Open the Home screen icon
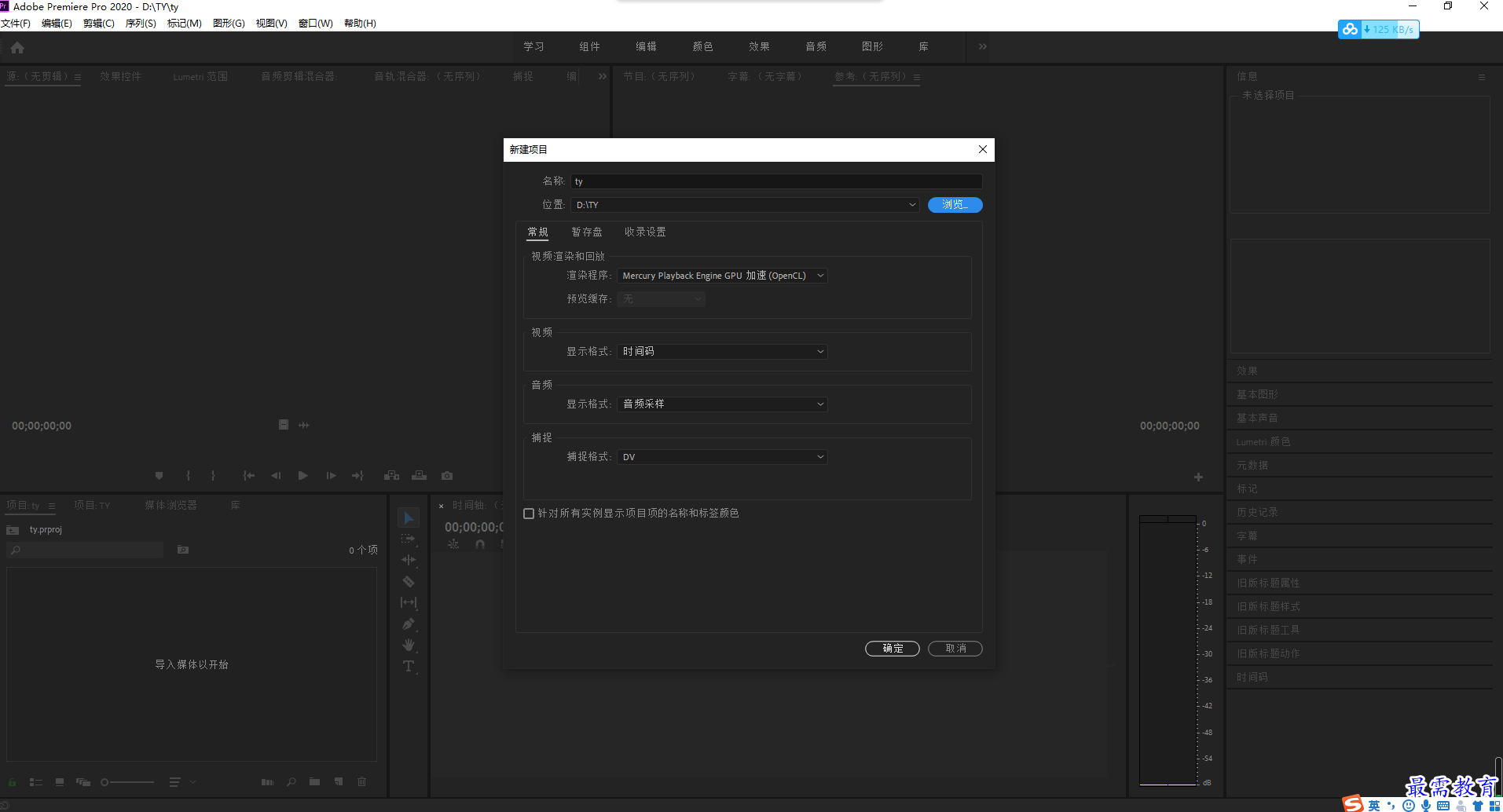 click(x=17, y=48)
